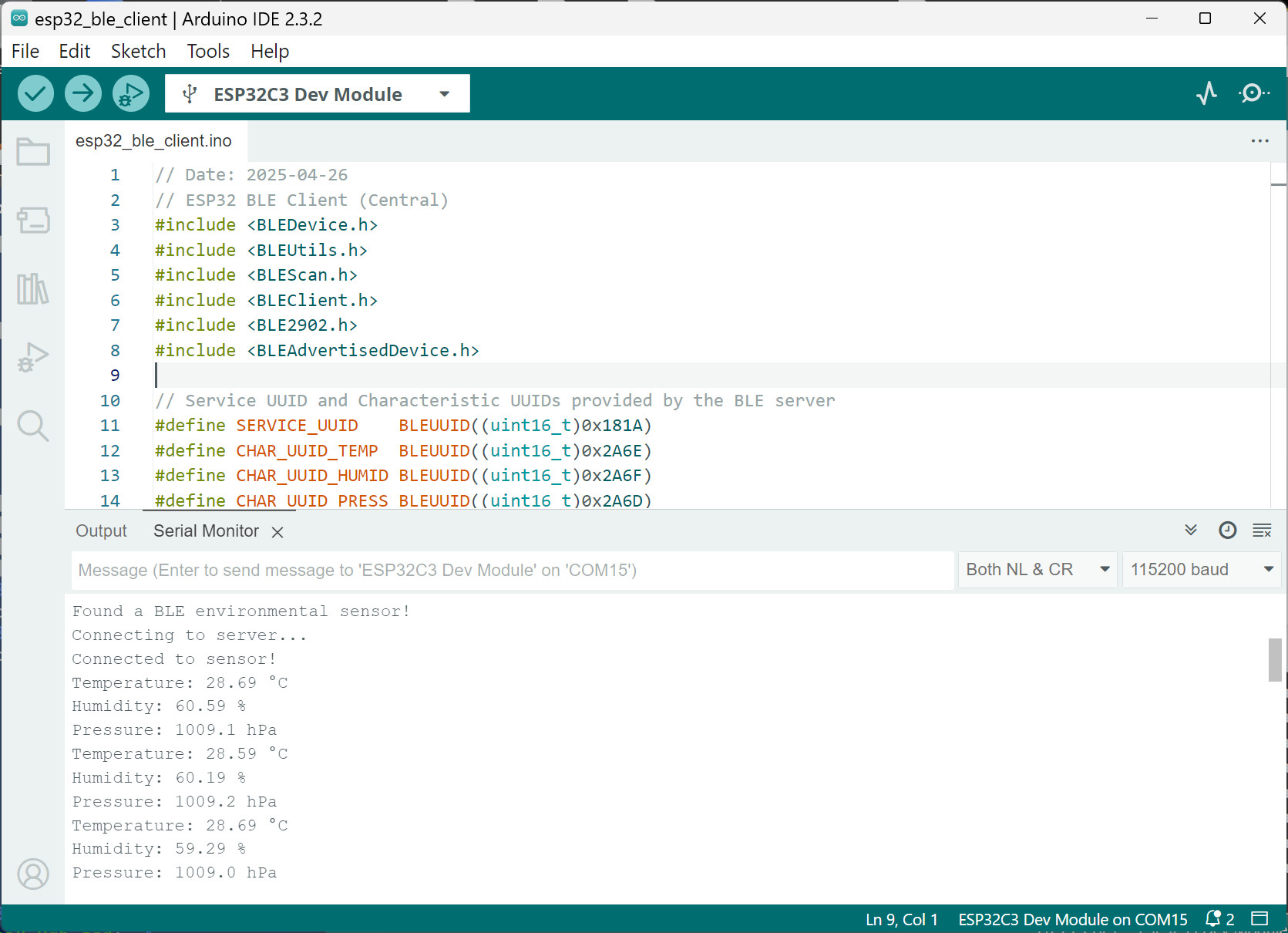Screen dimensions: 1288x933
Task: Click the serial message input field
Action: [513, 571]
